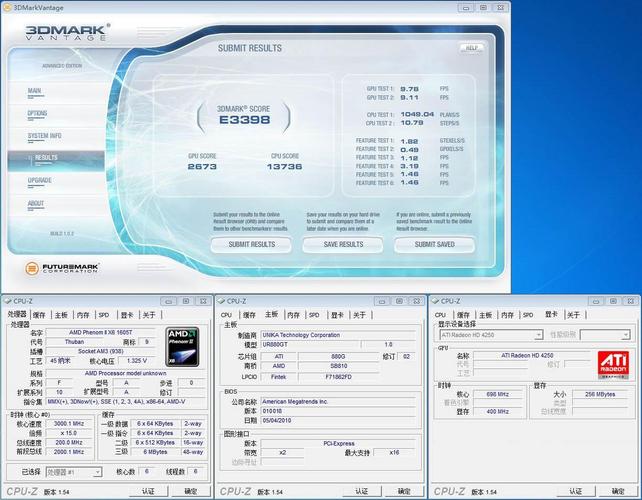The image size is (642, 500).
Task: Click the GPU score value 2673
Action: pyautogui.click(x=202, y=167)
